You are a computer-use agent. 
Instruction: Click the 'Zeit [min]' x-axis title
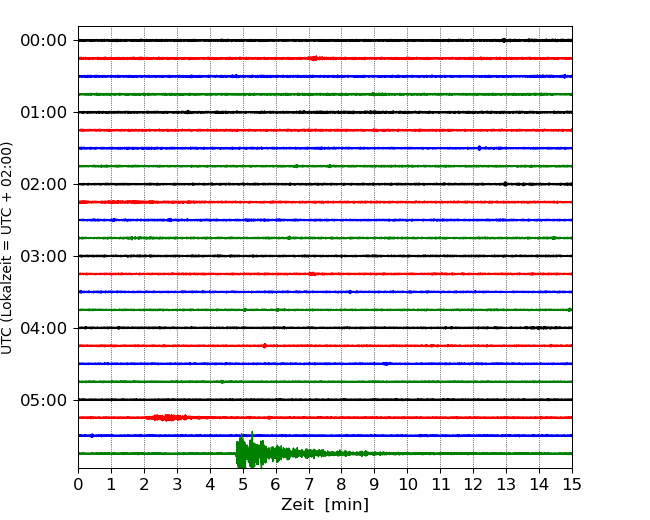[325, 505]
